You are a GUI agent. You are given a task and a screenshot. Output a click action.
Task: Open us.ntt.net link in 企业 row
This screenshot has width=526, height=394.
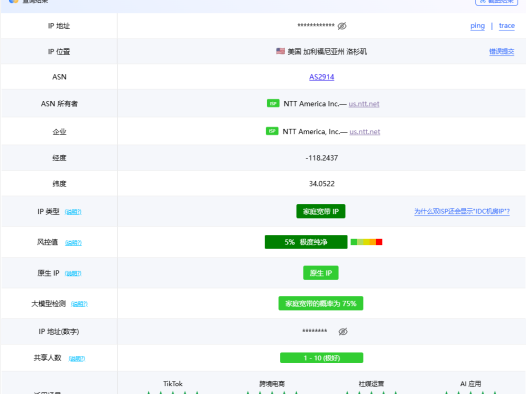[365, 132]
